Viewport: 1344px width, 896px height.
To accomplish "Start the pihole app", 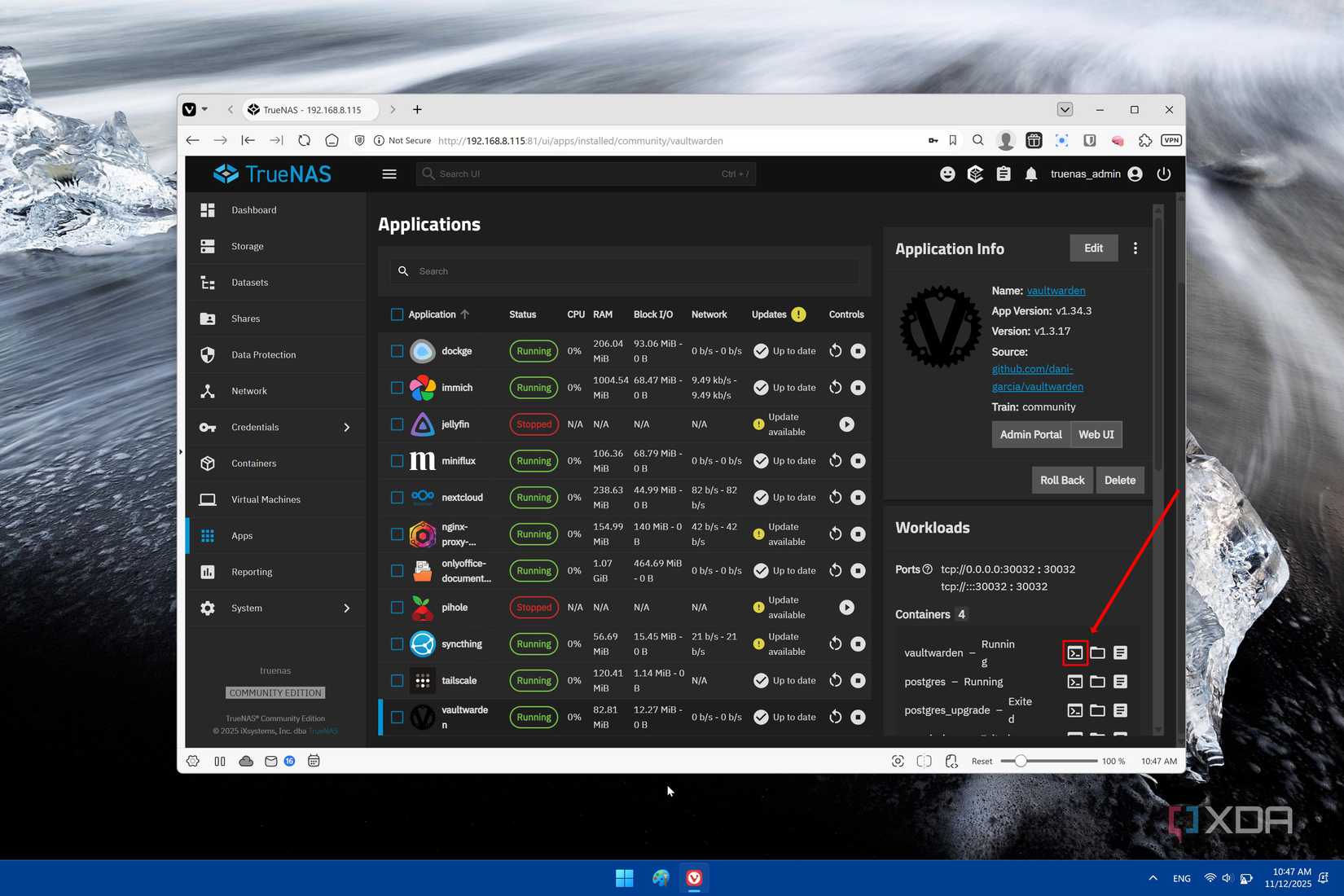I will click(847, 608).
